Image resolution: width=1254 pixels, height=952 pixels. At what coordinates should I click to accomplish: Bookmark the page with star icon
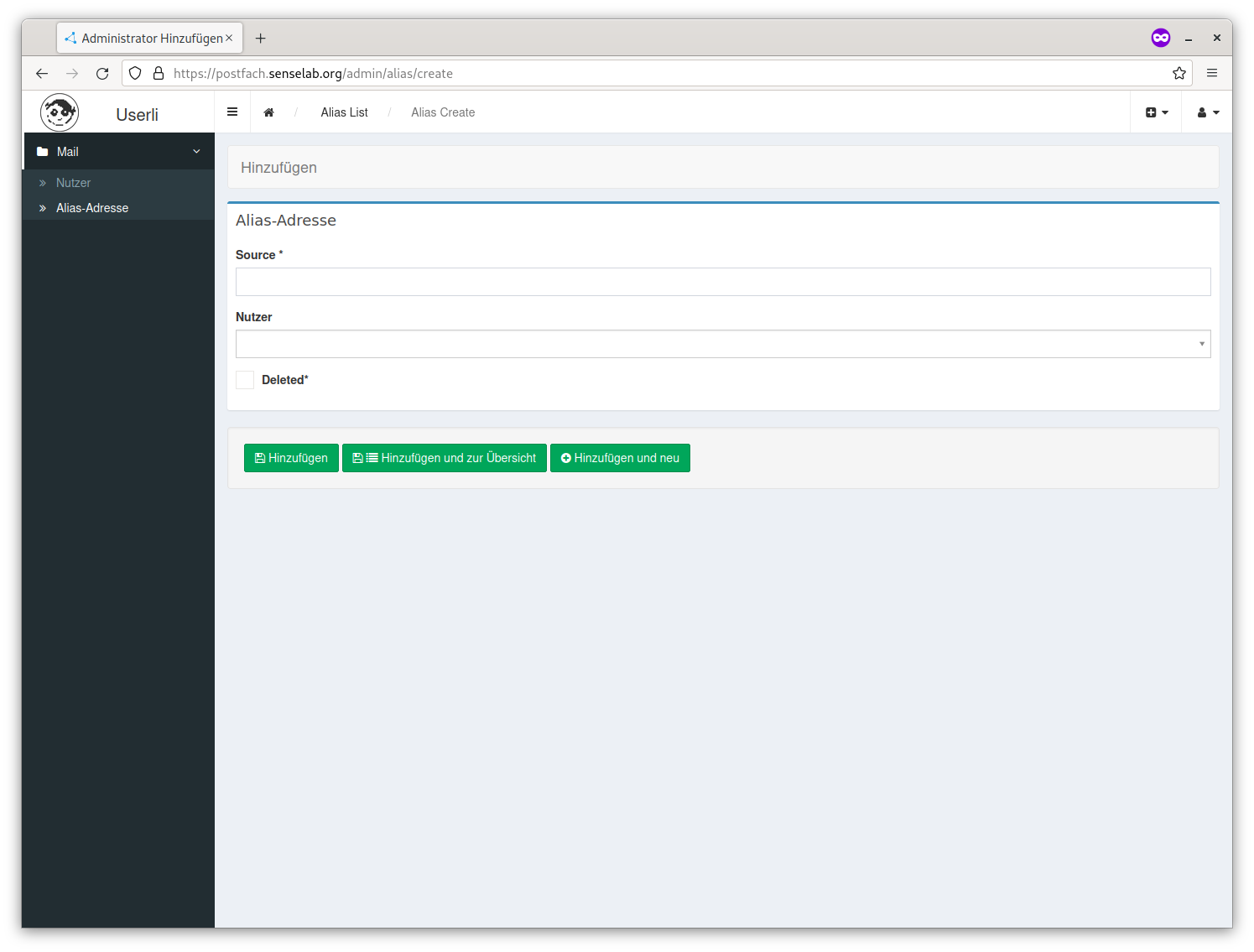coord(1179,73)
